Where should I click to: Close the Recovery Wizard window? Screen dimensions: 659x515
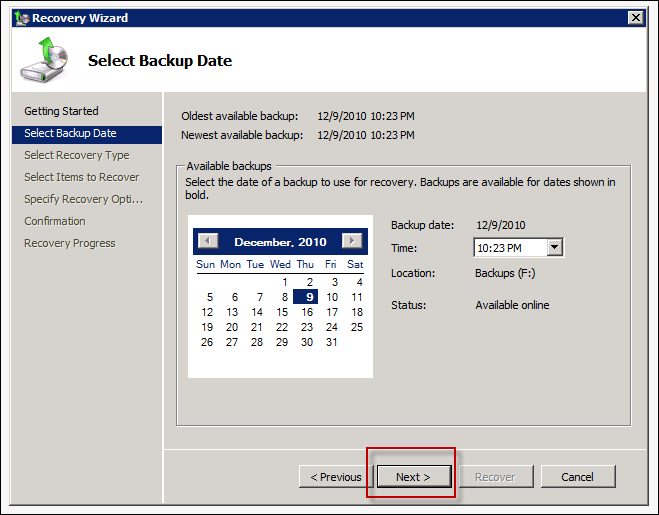(x=636, y=18)
